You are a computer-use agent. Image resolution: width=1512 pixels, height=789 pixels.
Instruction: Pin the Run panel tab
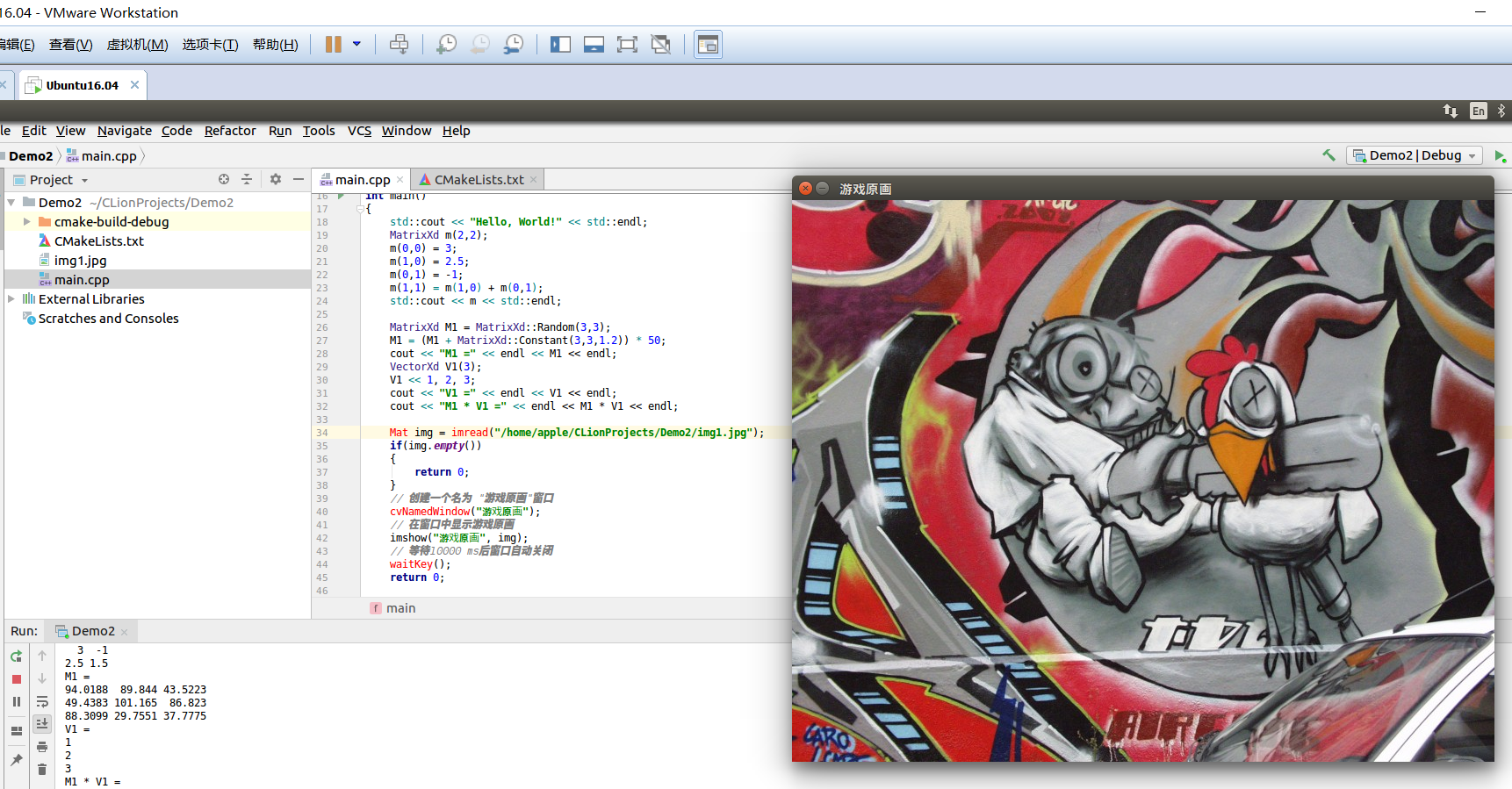click(x=17, y=760)
